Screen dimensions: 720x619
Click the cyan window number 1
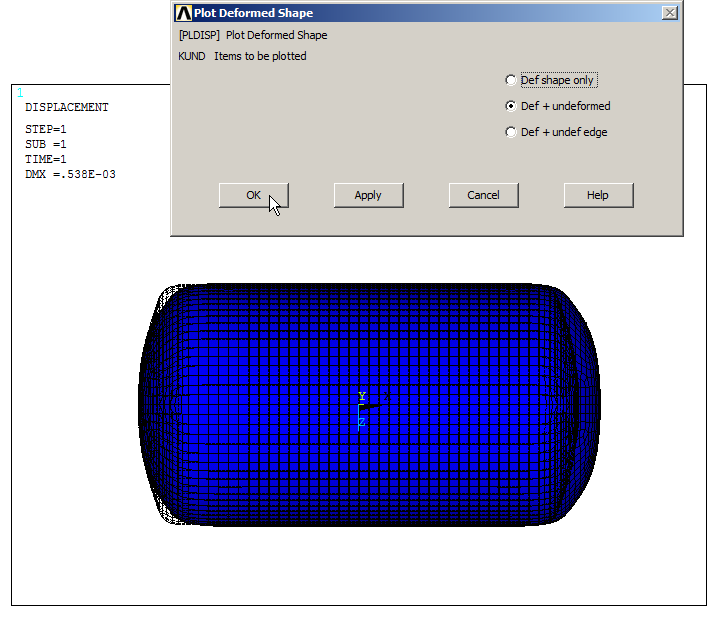[20, 93]
